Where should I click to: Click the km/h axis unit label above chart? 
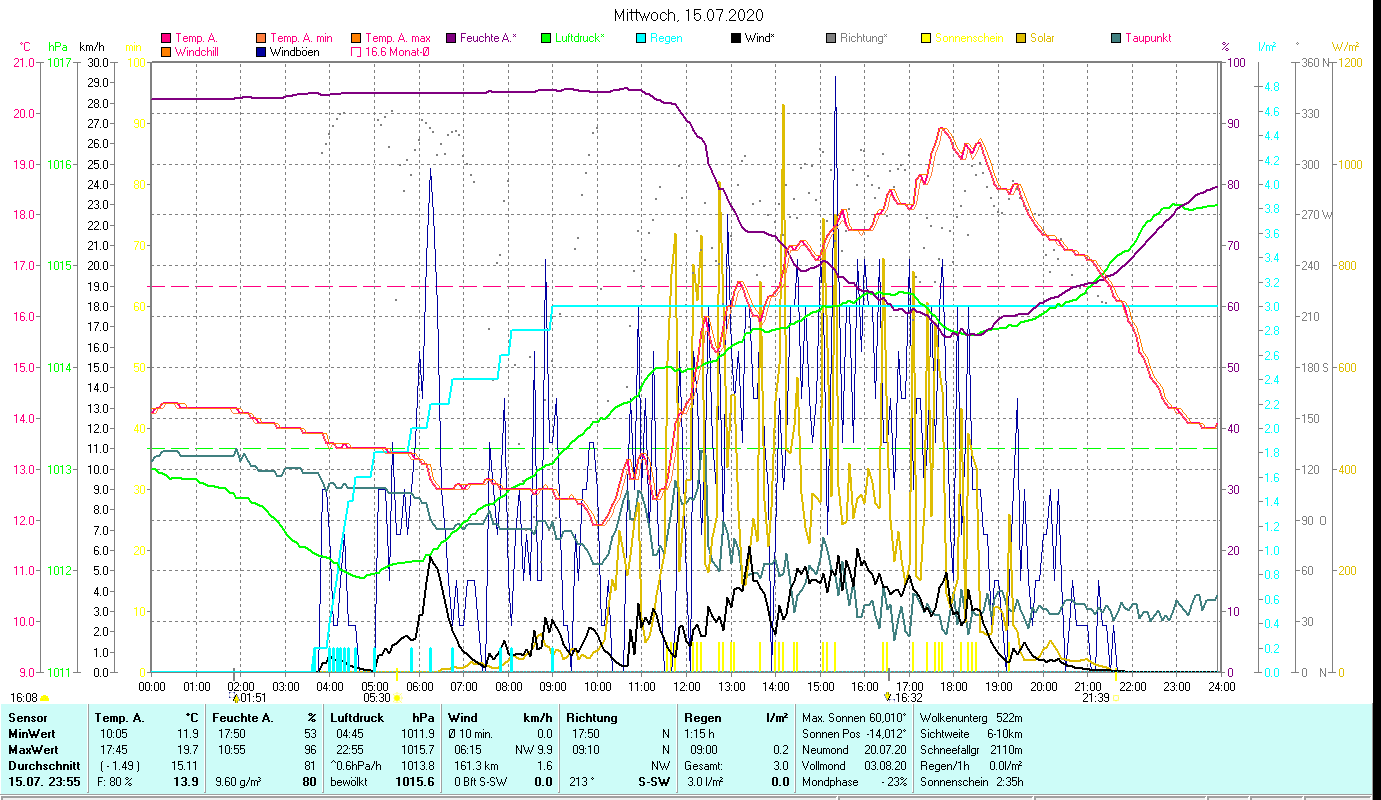point(91,47)
